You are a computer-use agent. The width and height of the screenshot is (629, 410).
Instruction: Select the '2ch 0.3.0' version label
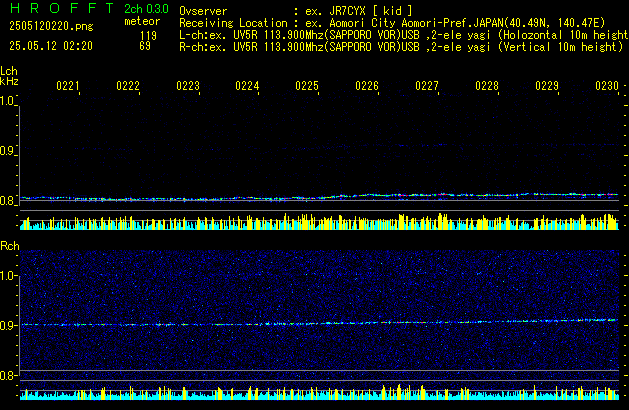[x=146, y=9]
